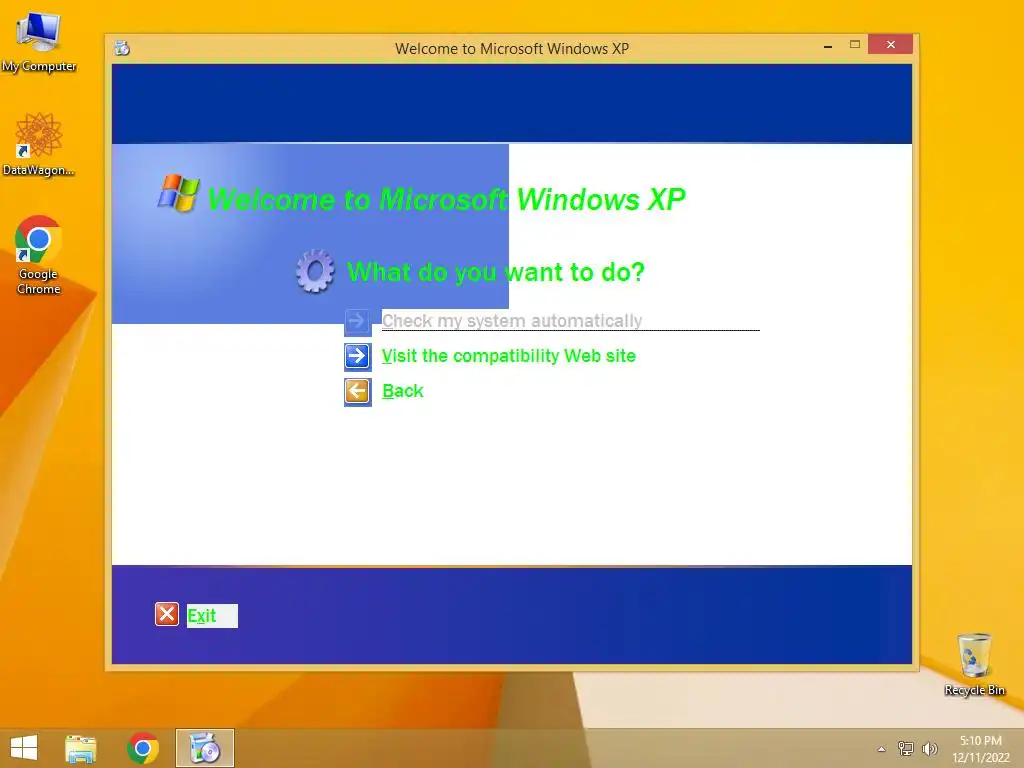
Task: Open My Computer desktop icon
Action: point(39,40)
